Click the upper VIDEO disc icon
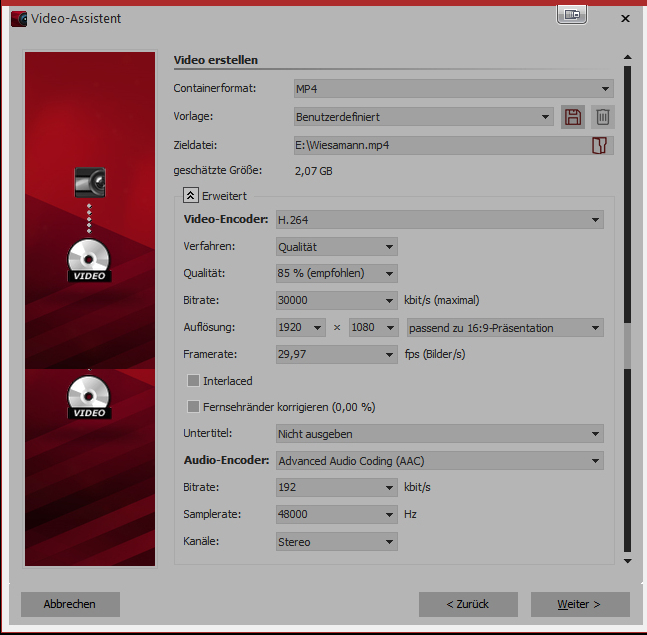 pos(89,260)
